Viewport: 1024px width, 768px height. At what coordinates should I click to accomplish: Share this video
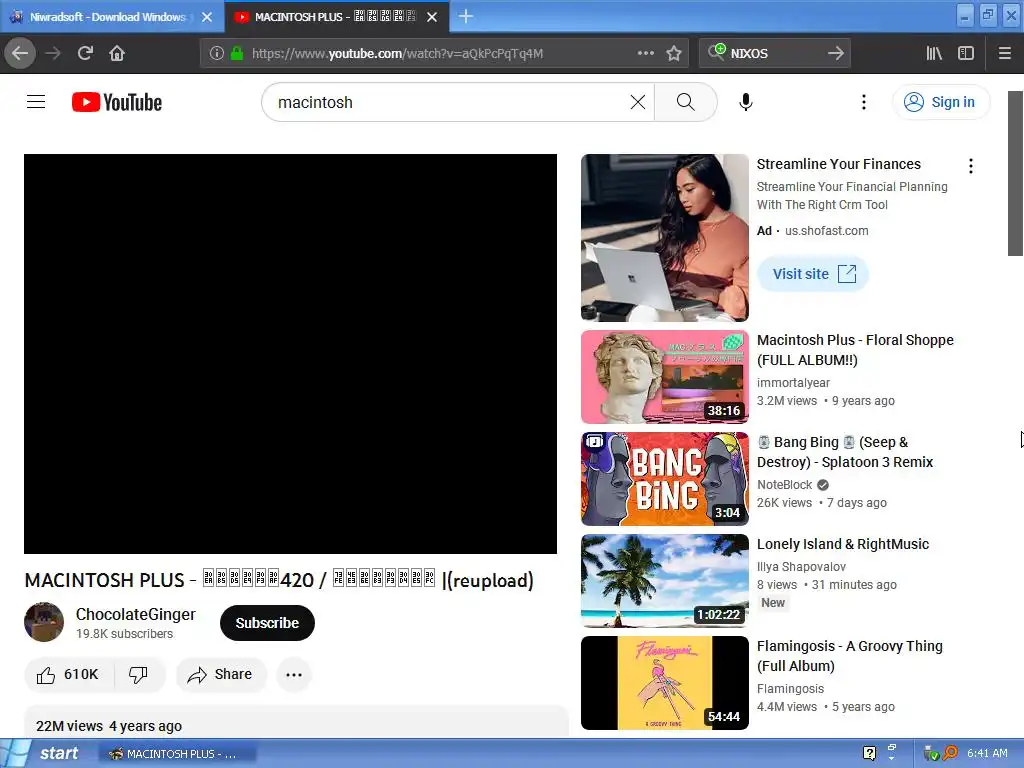point(221,674)
